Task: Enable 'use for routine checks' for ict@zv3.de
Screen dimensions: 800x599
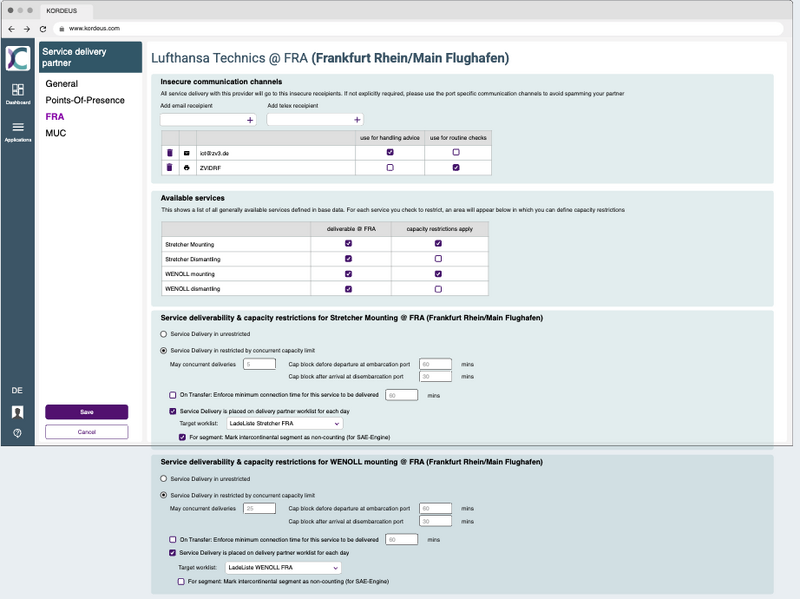Action: [457, 154]
